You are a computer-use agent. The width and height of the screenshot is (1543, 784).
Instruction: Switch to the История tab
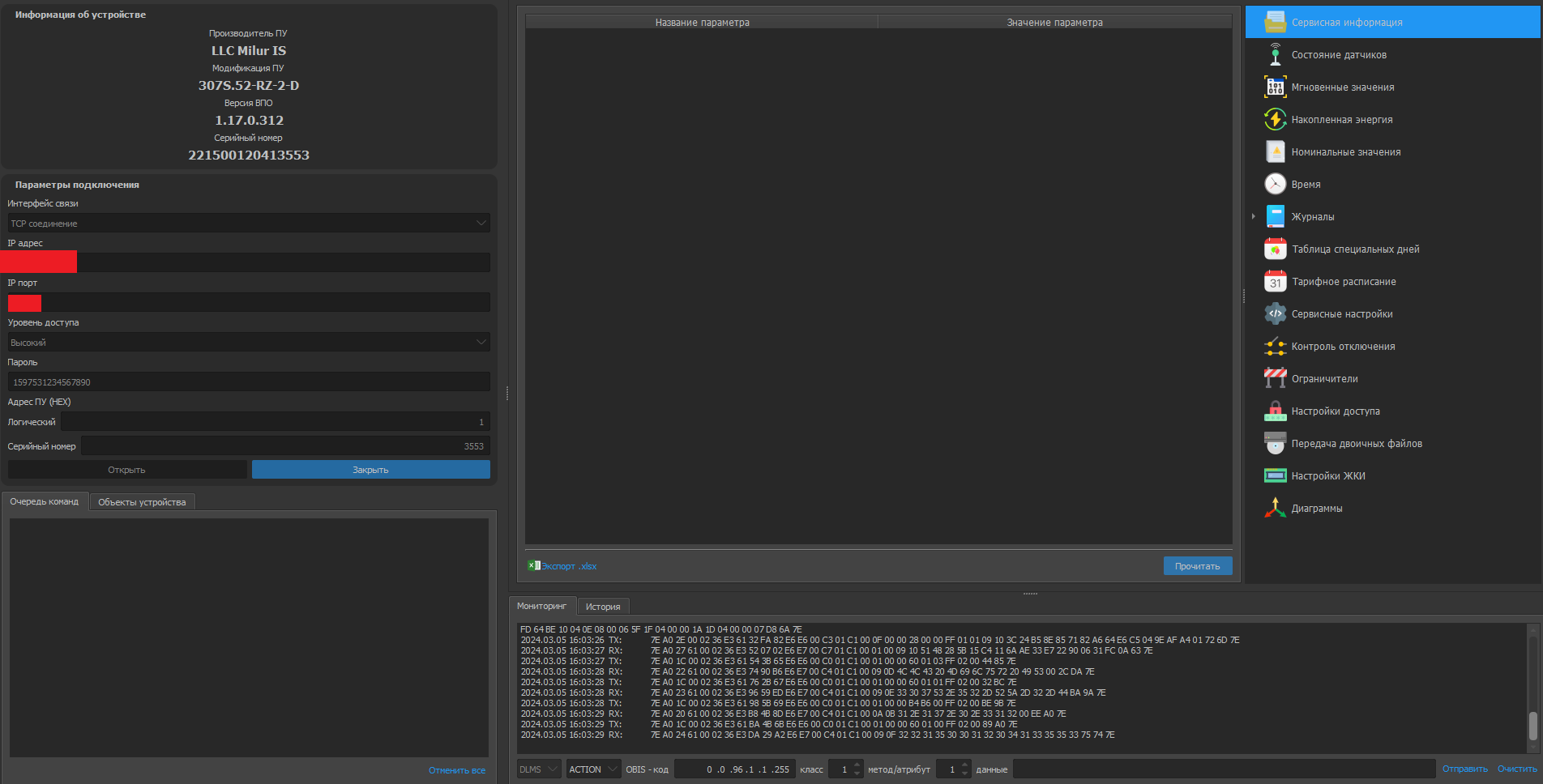point(602,607)
